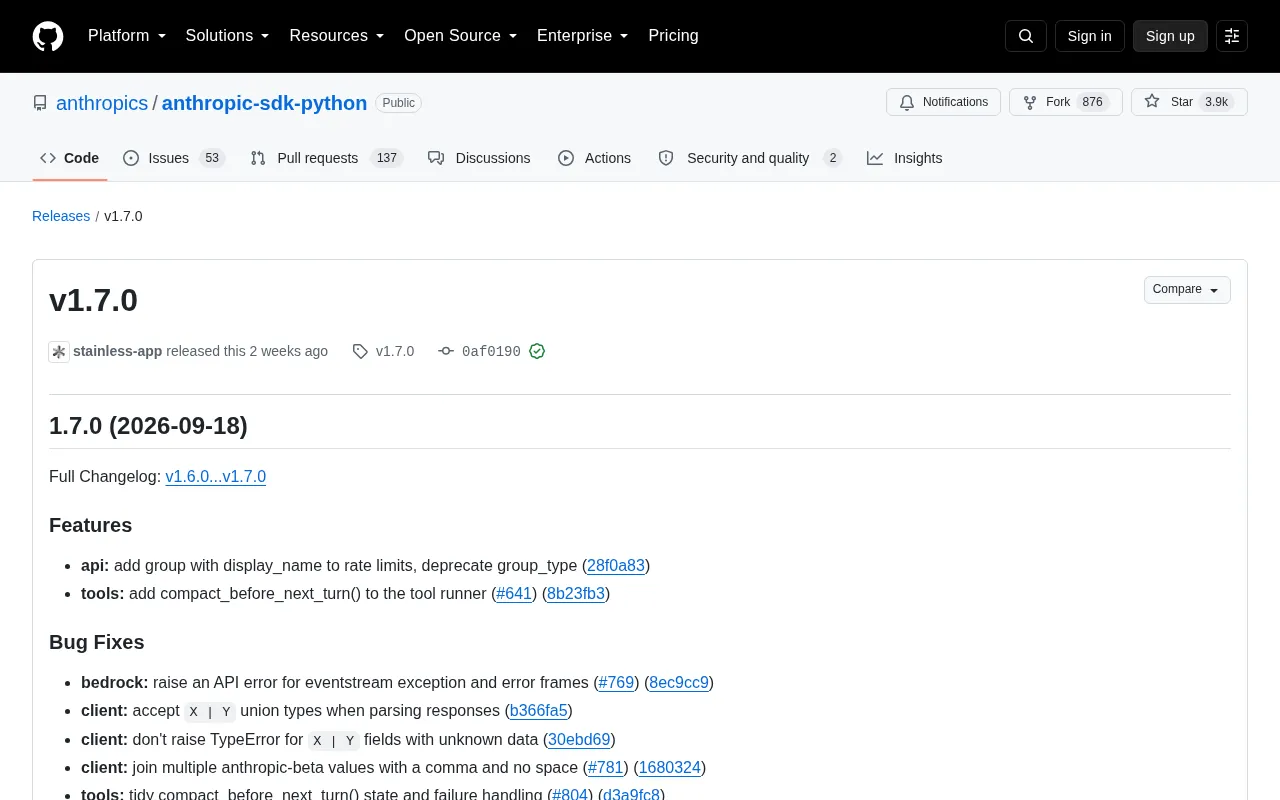Image resolution: width=1280 pixels, height=800 pixels.
Task: Open commit 28f0a83 link
Action: tap(616, 565)
